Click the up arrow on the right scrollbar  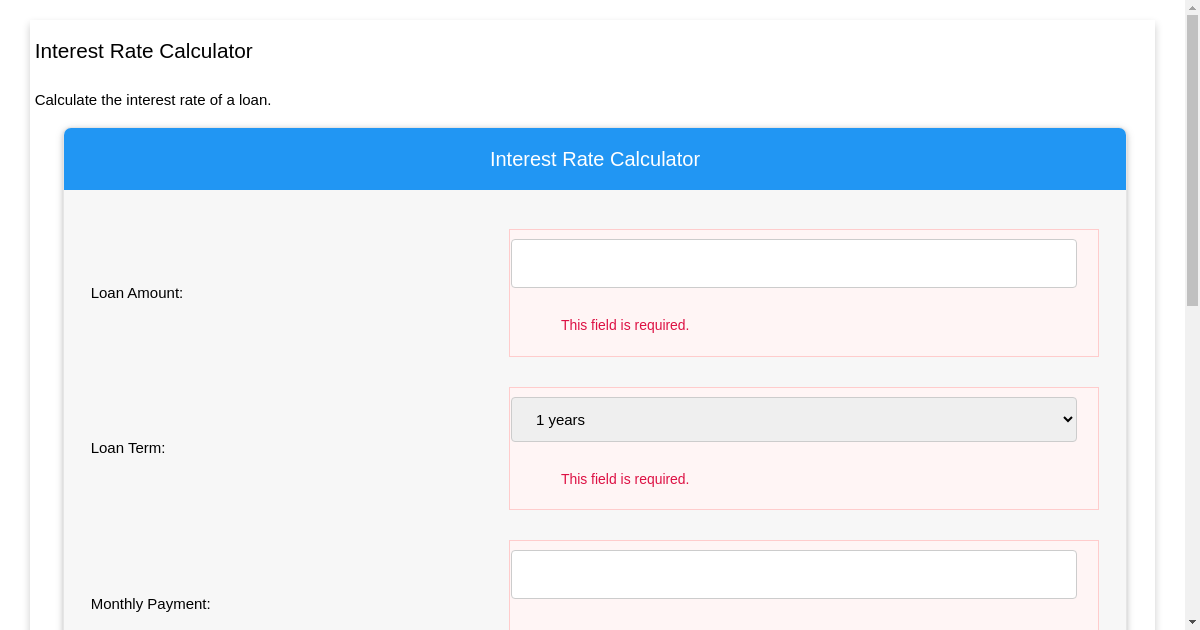tap(1193, 7)
